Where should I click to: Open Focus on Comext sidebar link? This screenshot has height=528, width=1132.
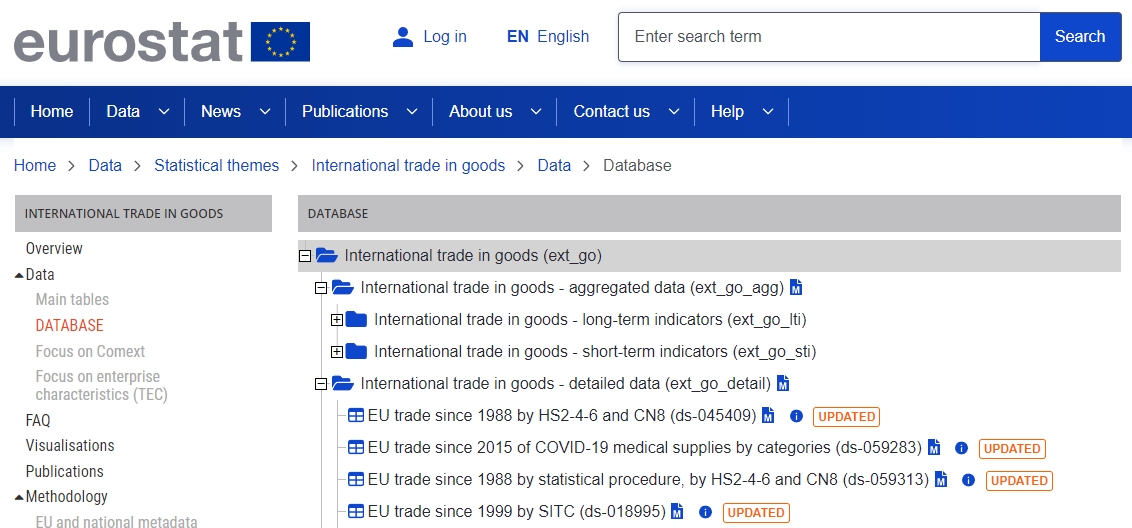point(90,351)
